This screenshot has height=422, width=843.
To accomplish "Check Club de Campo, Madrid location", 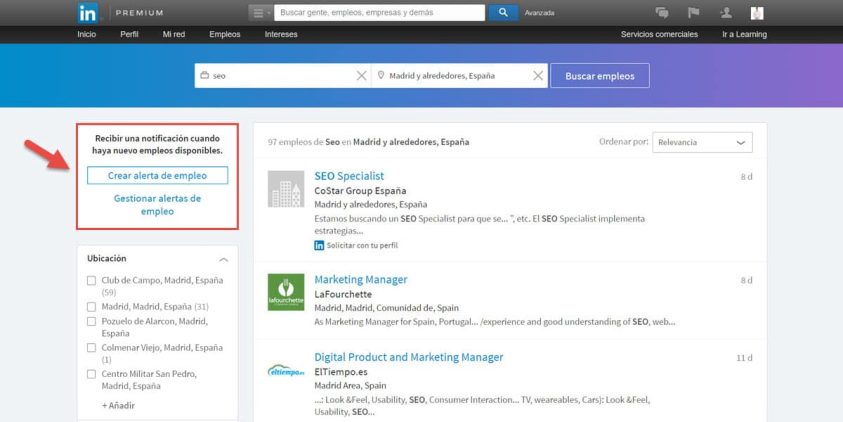I will [x=91, y=281].
